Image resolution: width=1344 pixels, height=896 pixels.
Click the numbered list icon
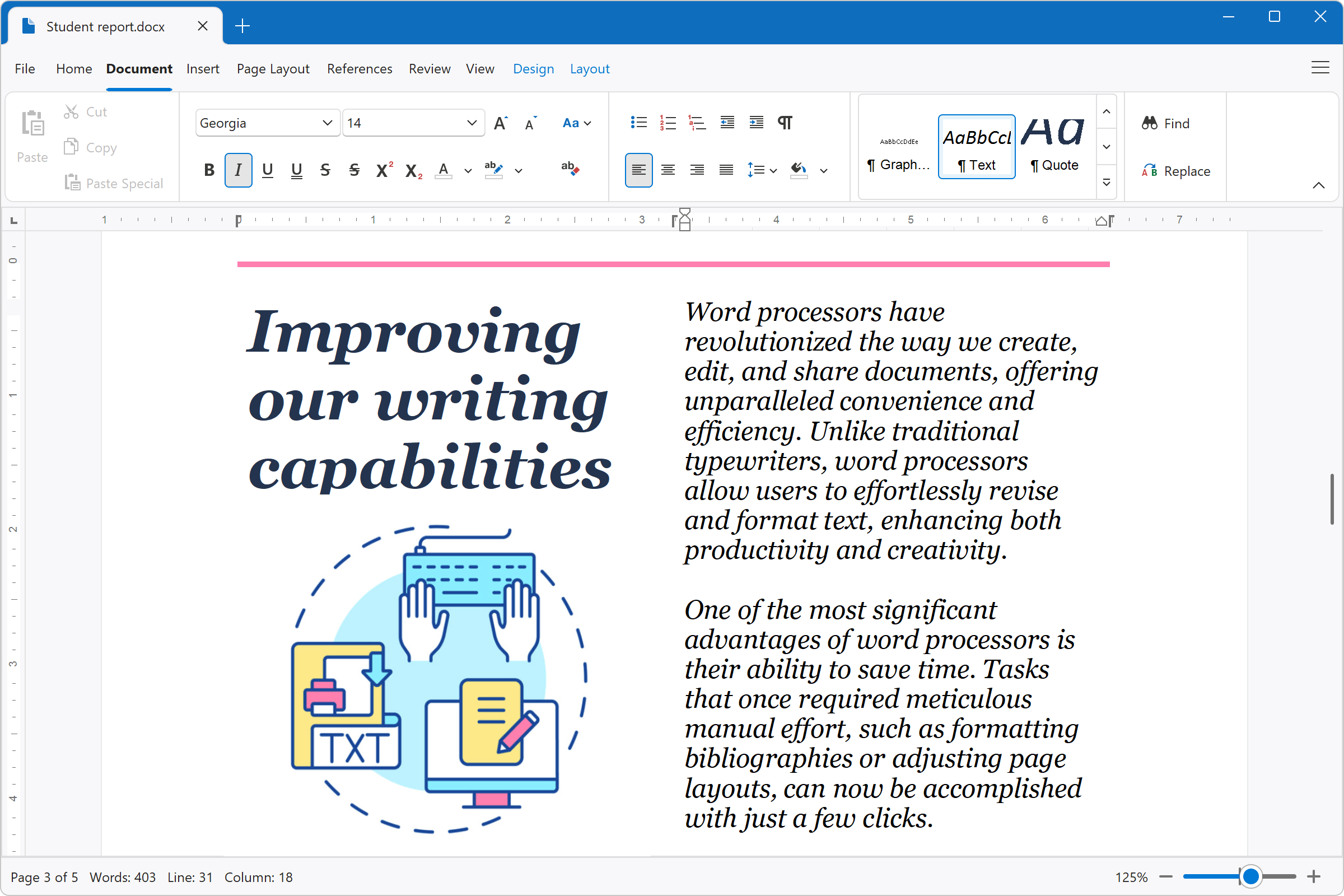(x=668, y=122)
